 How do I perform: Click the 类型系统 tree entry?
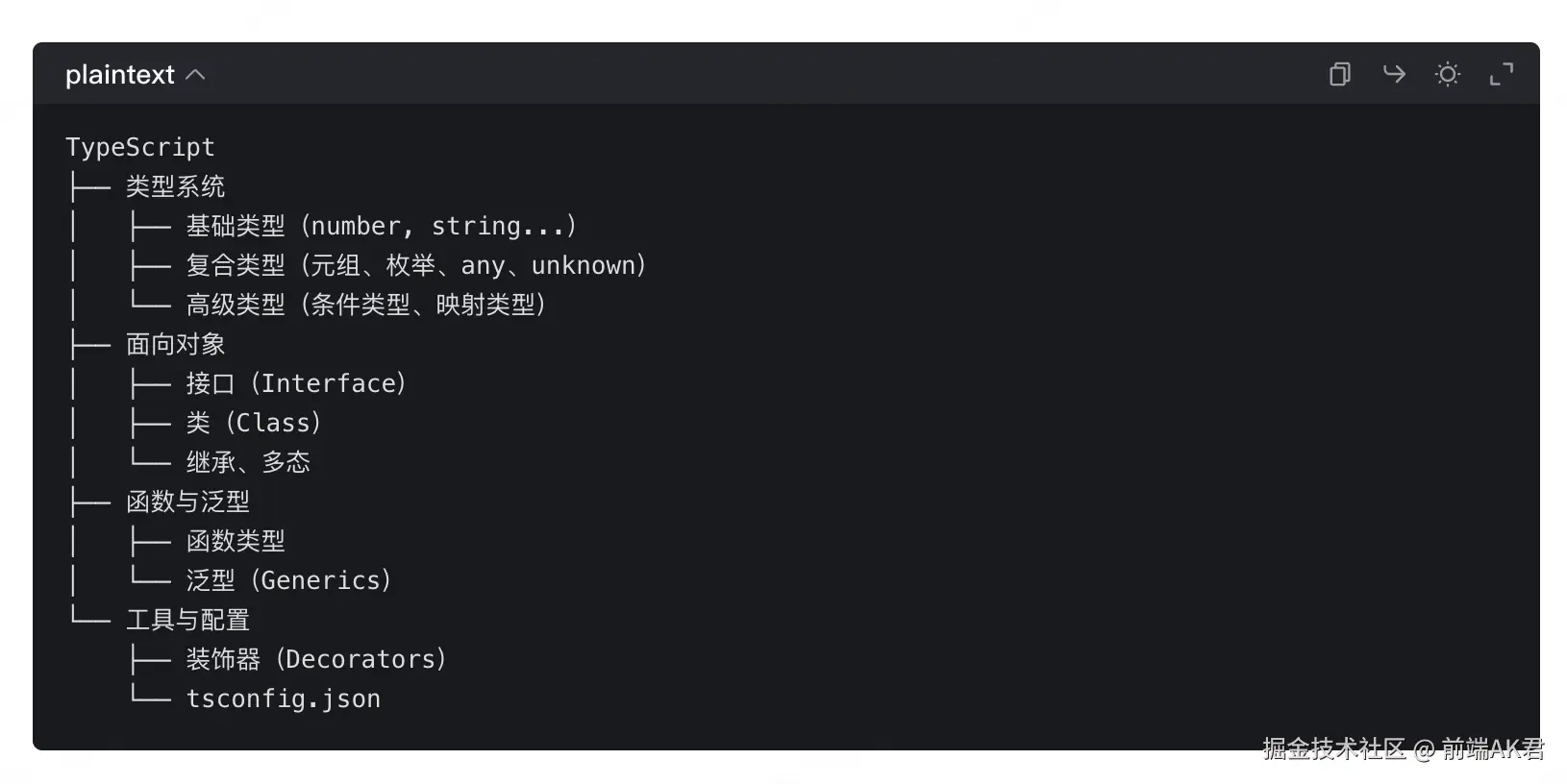click(175, 186)
